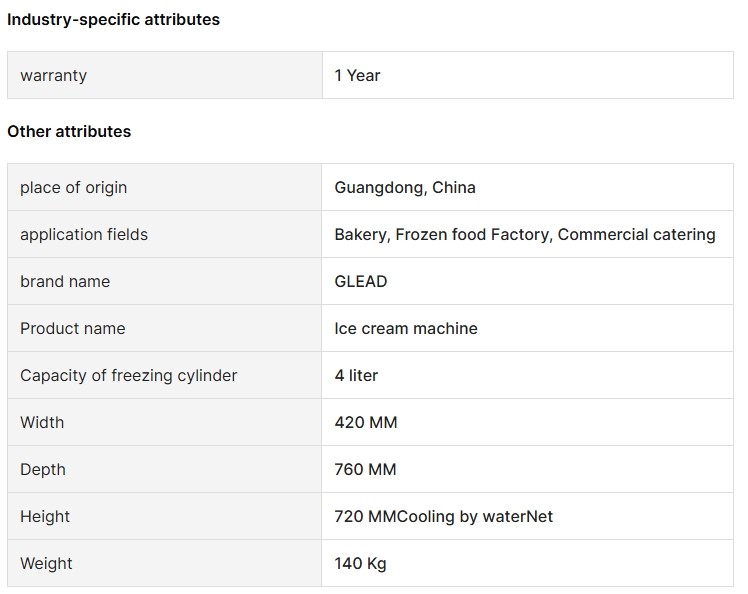This screenshot has height=594, width=748.
Task: Select the Weight label cell
Action: 165,563
